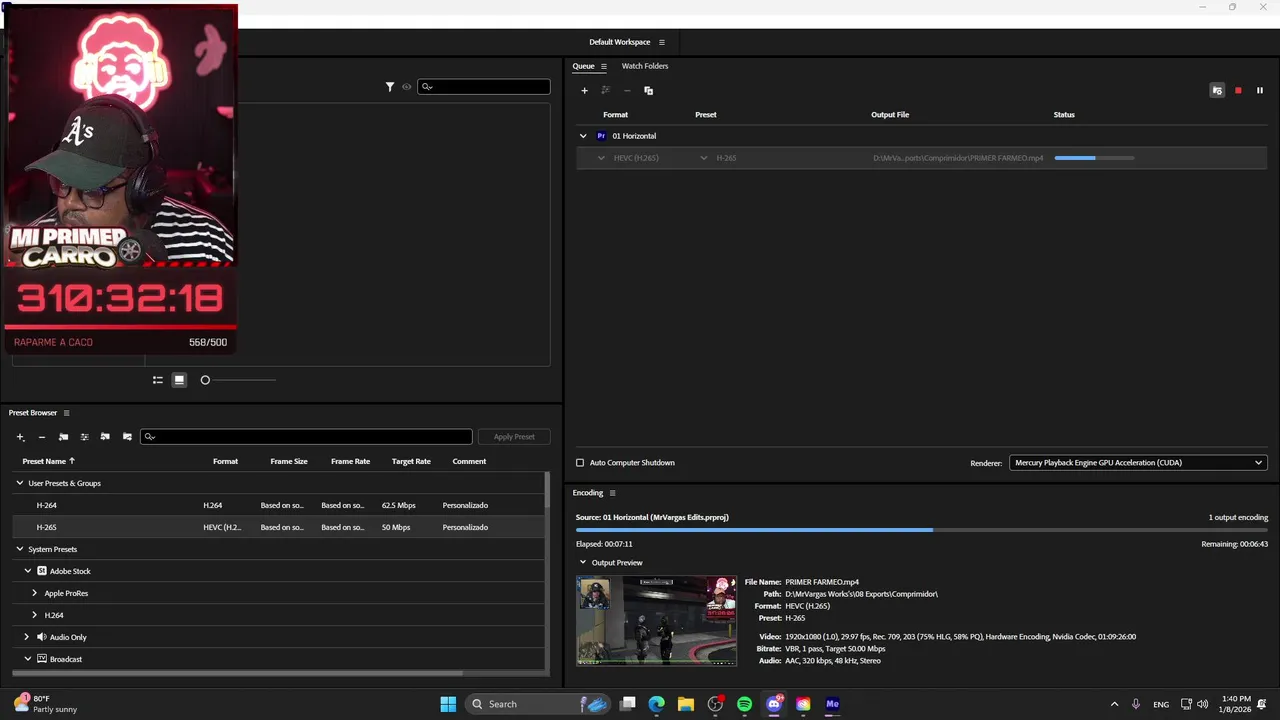Select the H-264 user preset row
Viewport: 1280px width, 720px height.
click(278, 505)
